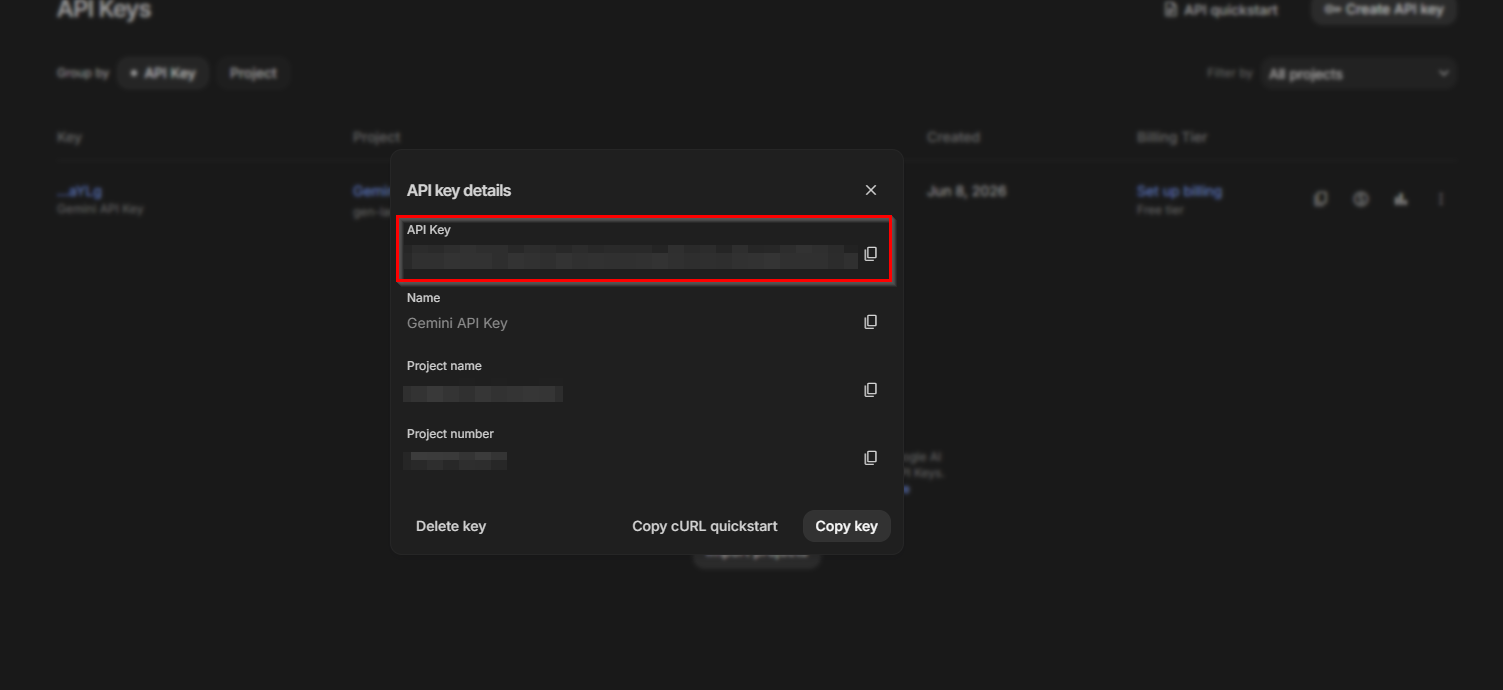Click the bar chart usage icon in key row

1401,199
